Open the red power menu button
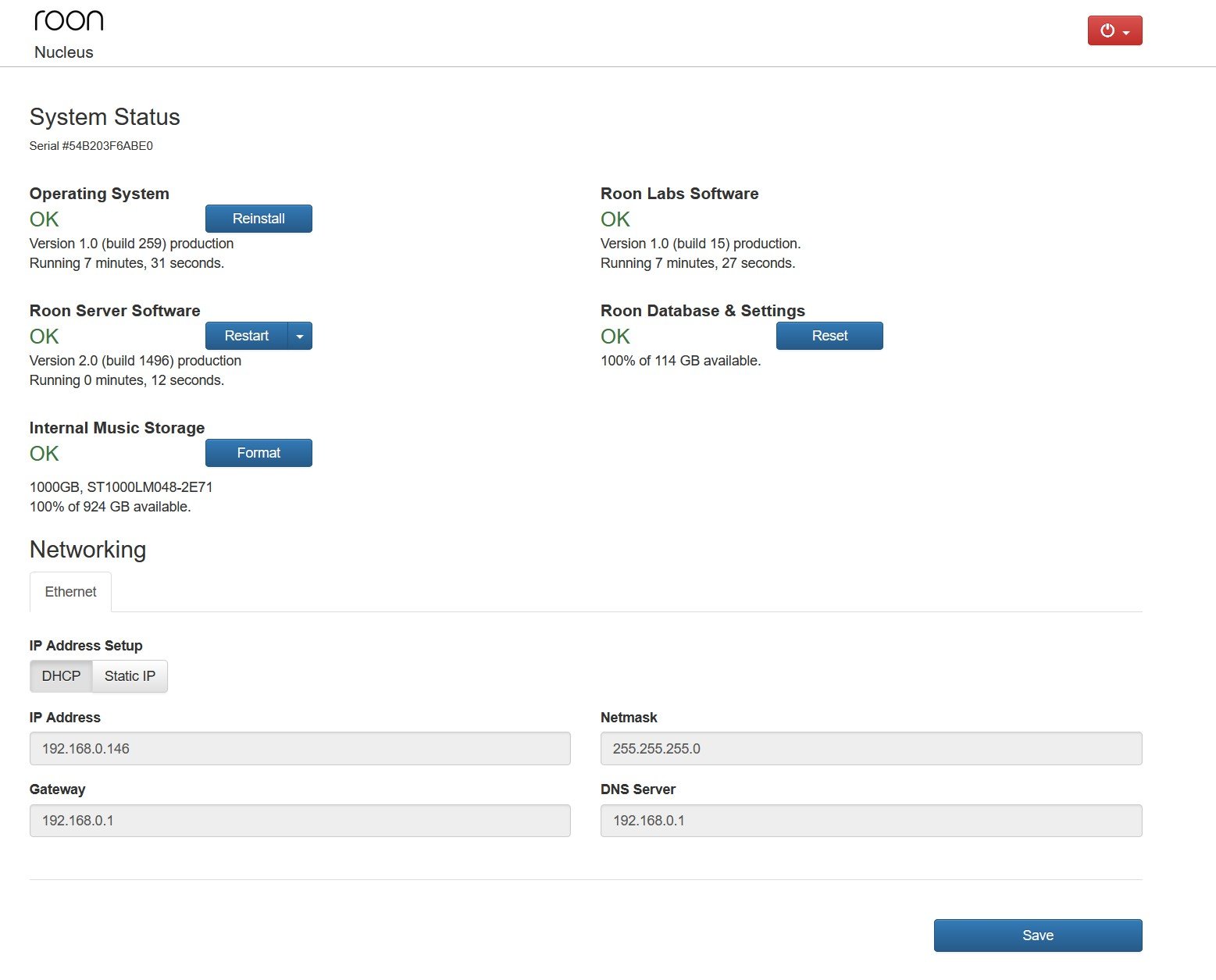This screenshot has width=1216, height=980. tap(1114, 31)
